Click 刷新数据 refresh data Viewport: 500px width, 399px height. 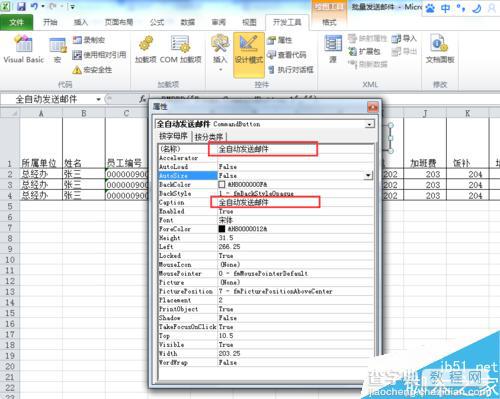pos(368,64)
